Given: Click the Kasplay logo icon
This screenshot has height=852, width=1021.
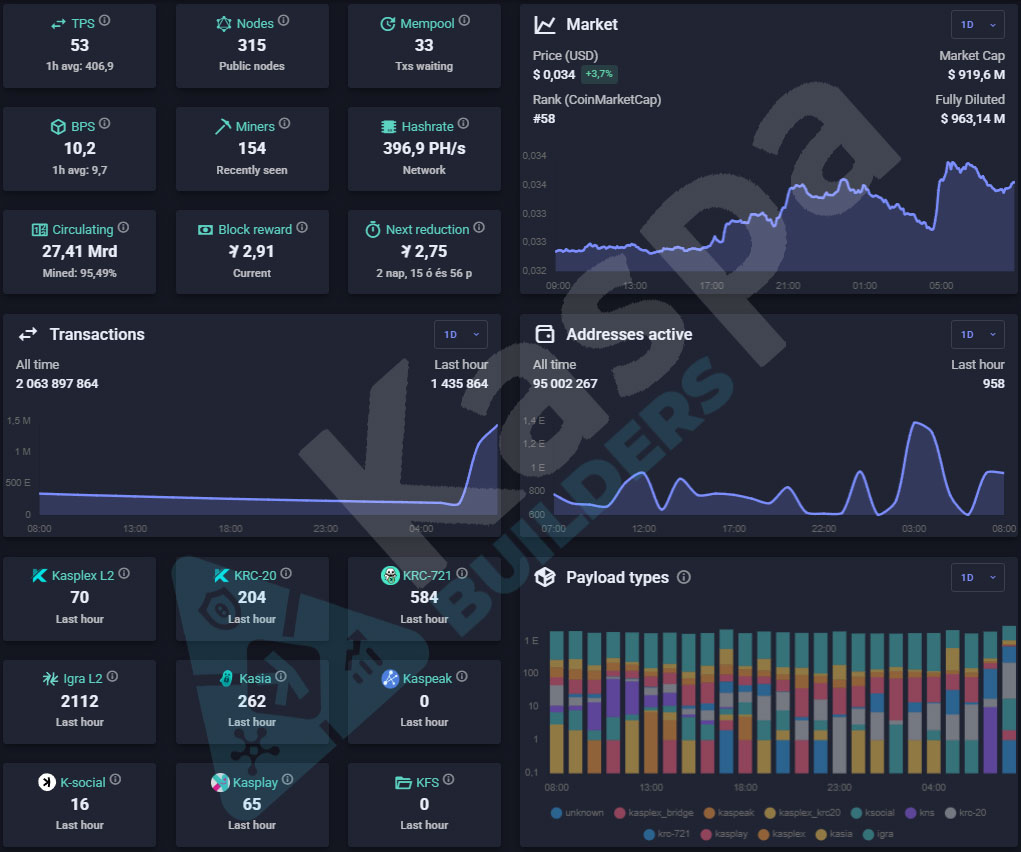Looking at the screenshot, I should point(220,782).
